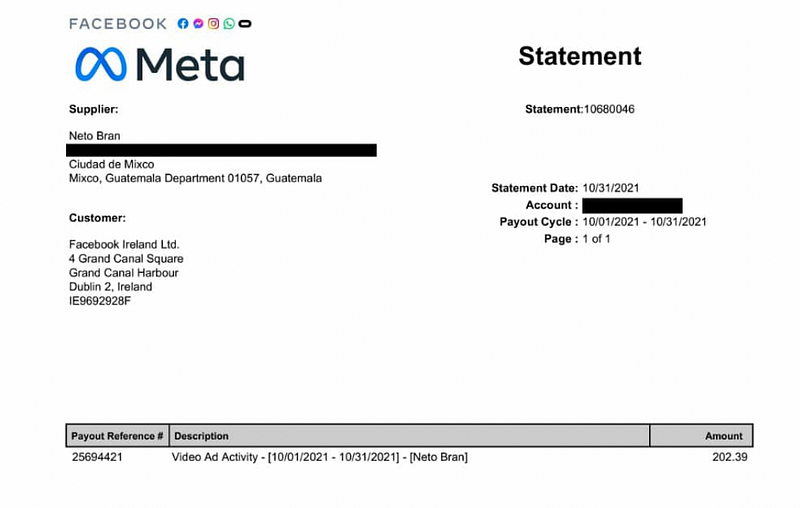Click the blue Facebook circle icon
The width and height of the screenshot is (800, 508).
point(183,23)
